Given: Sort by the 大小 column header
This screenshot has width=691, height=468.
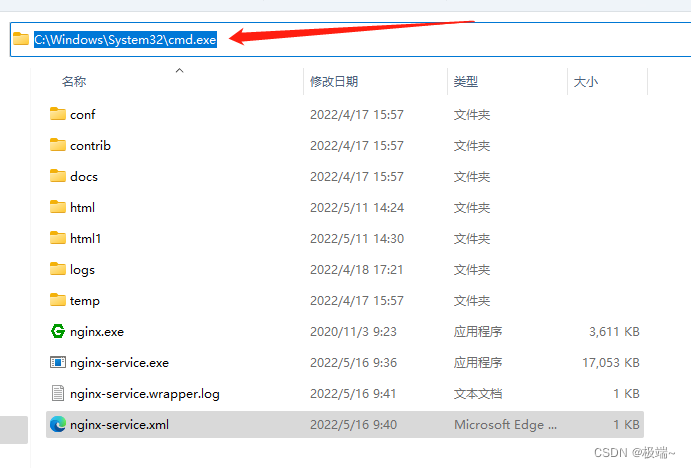Looking at the screenshot, I should 586,82.
